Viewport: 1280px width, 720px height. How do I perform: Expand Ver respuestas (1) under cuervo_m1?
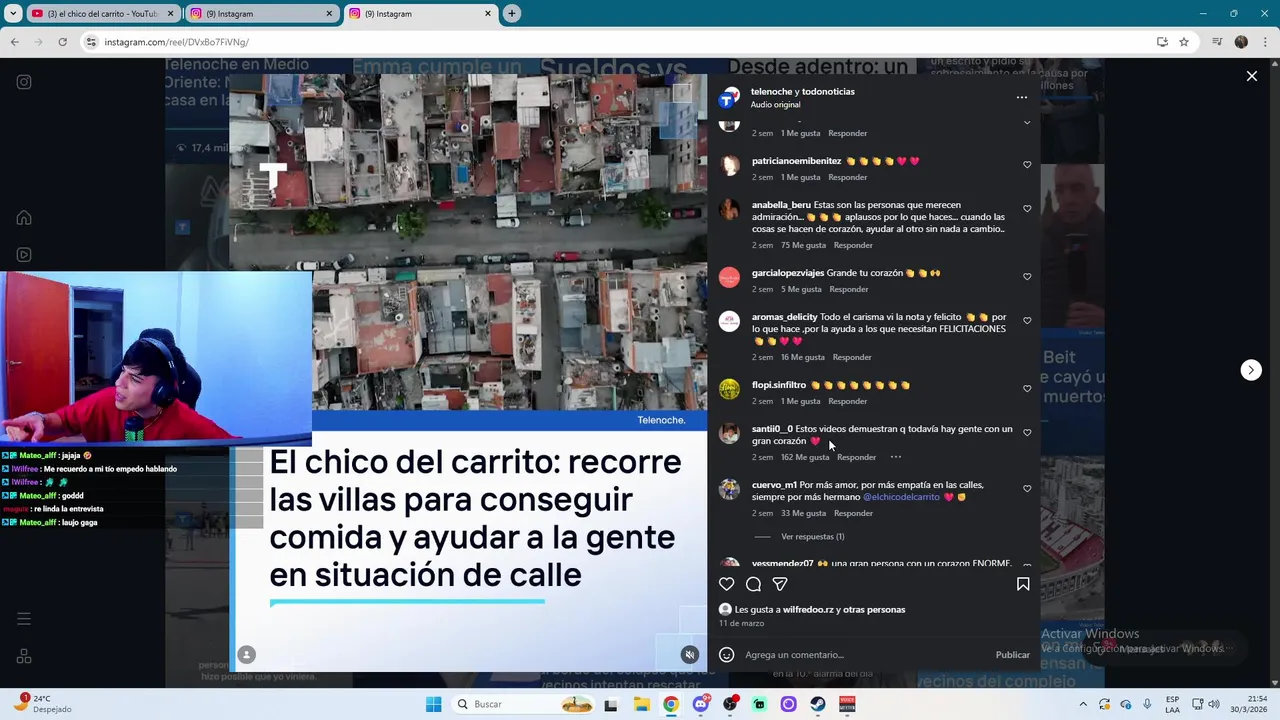(x=812, y=537)
